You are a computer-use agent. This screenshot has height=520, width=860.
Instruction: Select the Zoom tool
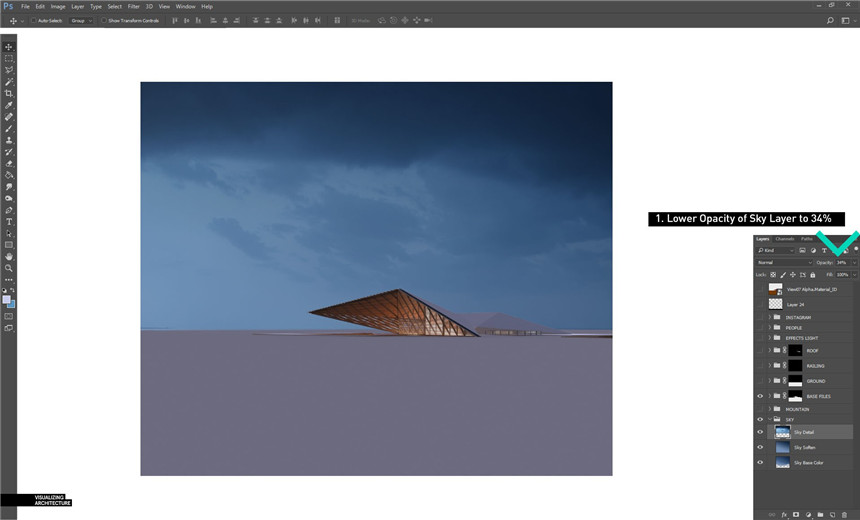point(9,268)
